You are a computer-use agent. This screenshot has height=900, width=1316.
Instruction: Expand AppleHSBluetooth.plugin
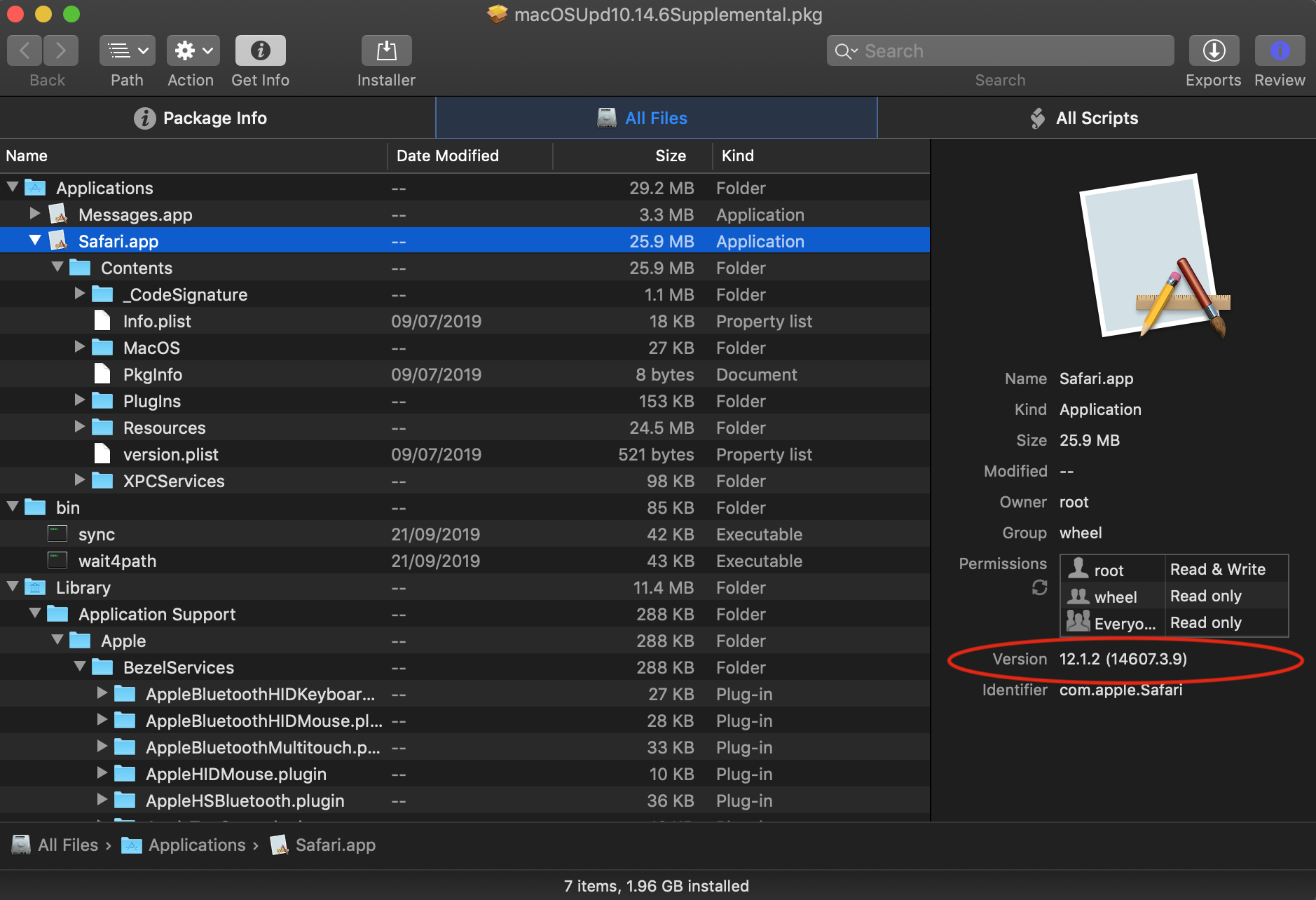point(102,799)
